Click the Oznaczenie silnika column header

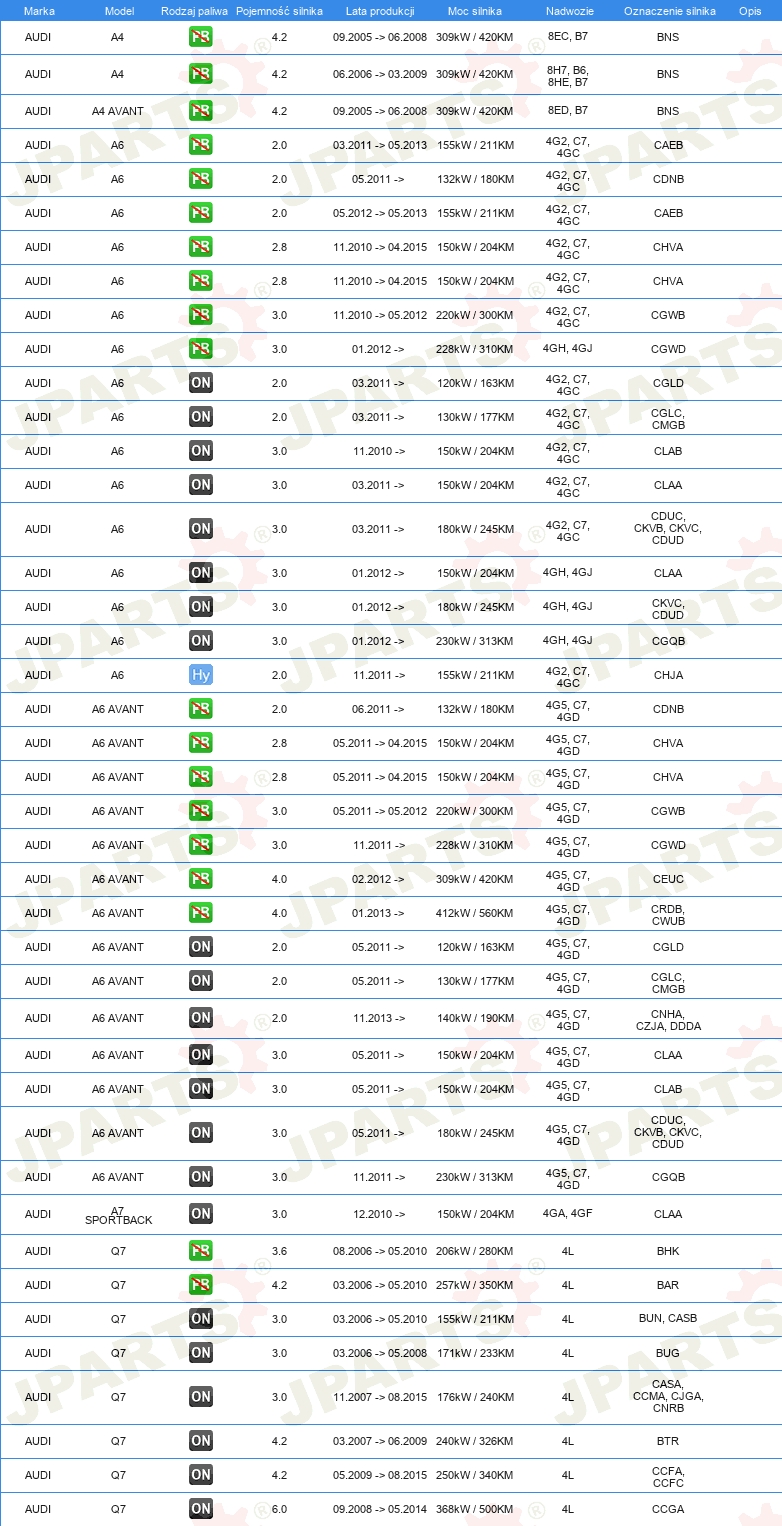click(670, 10)
